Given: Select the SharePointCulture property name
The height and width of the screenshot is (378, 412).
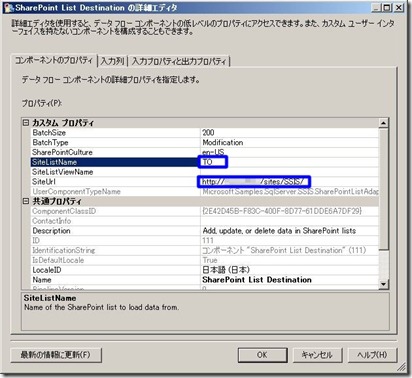Looking at the screenshot, I should (62, 152).
